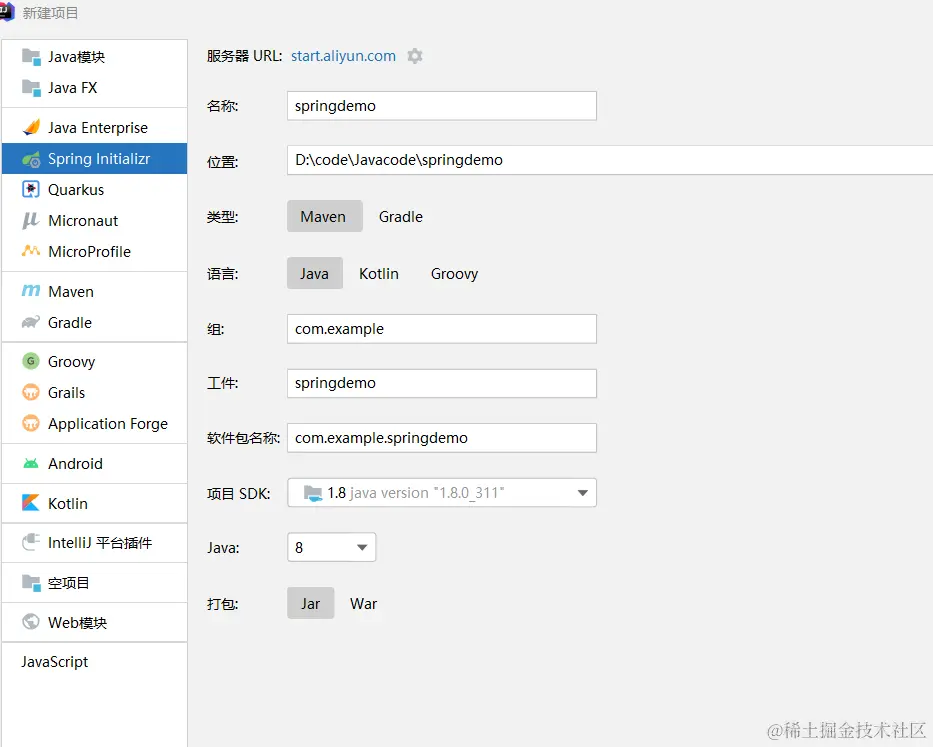Click the Grails icon
This screenshot has width=933, height=747.
tap(31, 392)
